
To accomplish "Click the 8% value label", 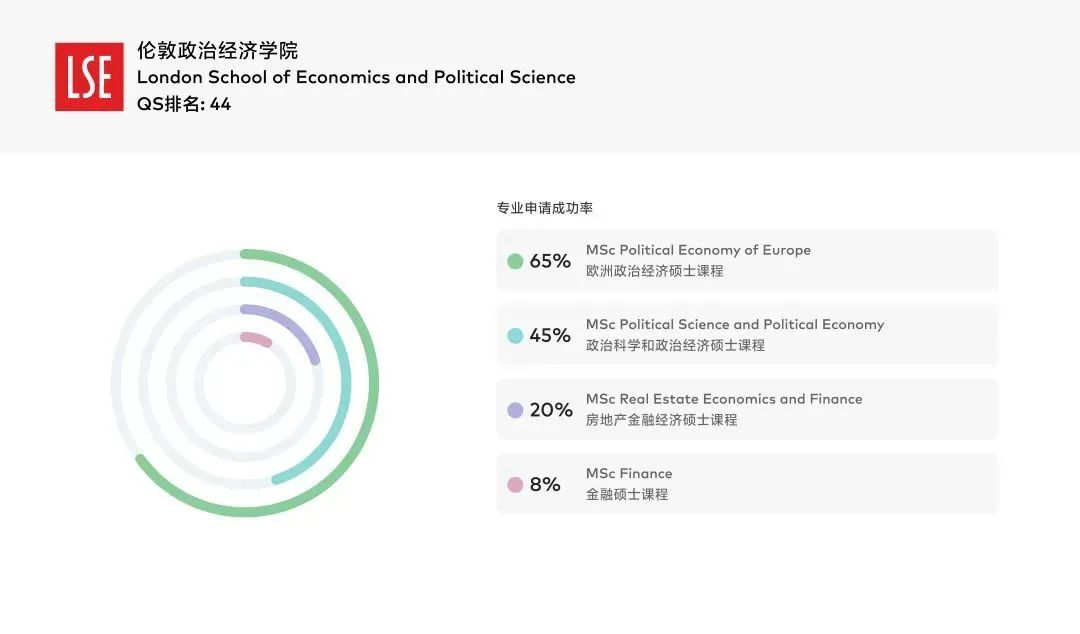I will (545, 485).
